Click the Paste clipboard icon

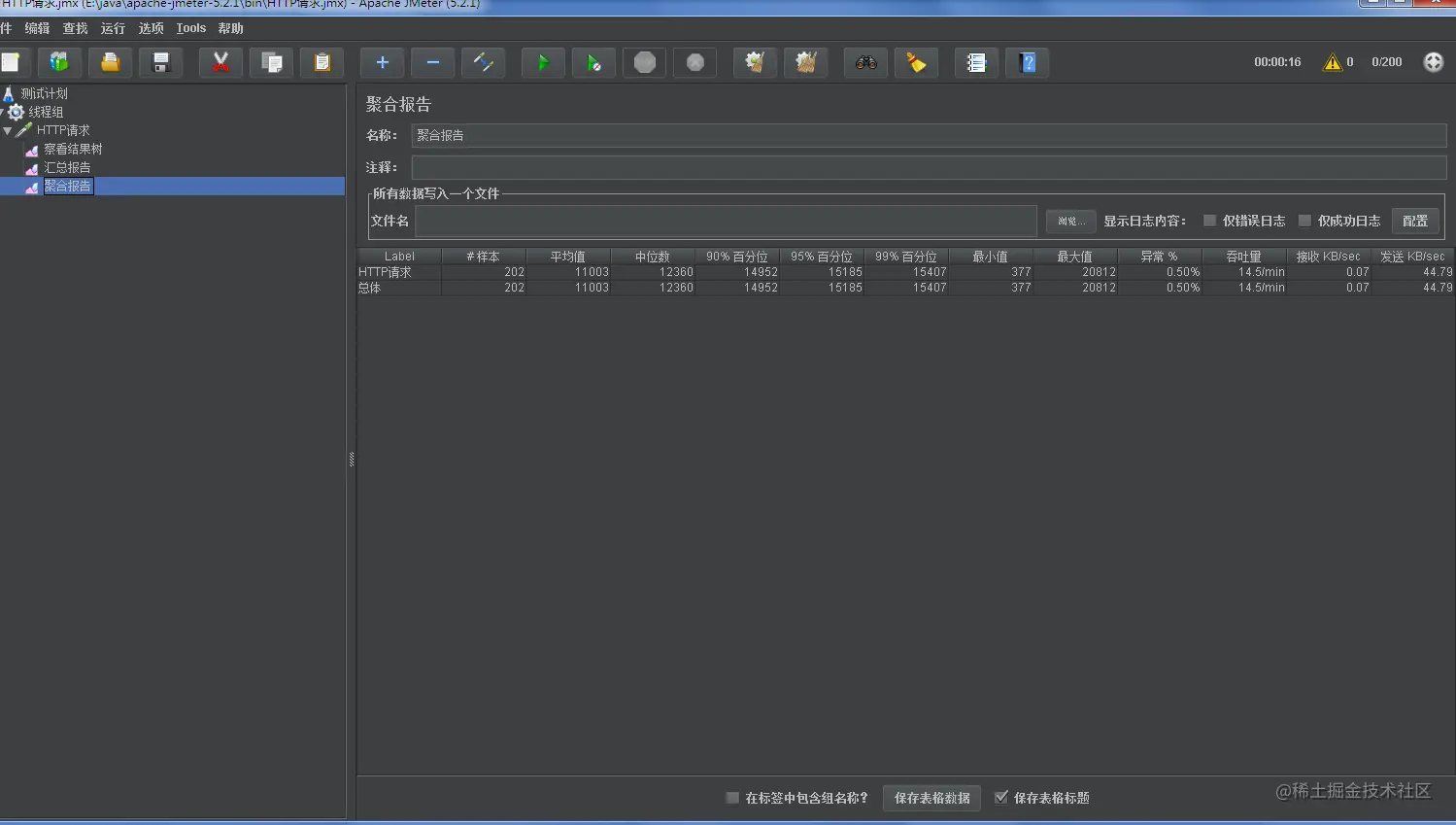tap(322, 62)
